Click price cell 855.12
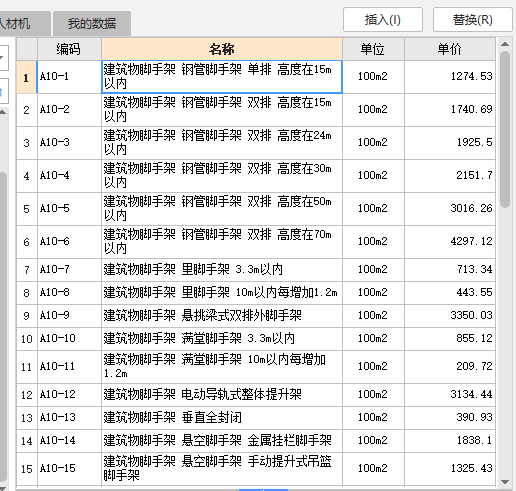The height and width of the screenshot is (491, 516). click(x=450, y=339)
